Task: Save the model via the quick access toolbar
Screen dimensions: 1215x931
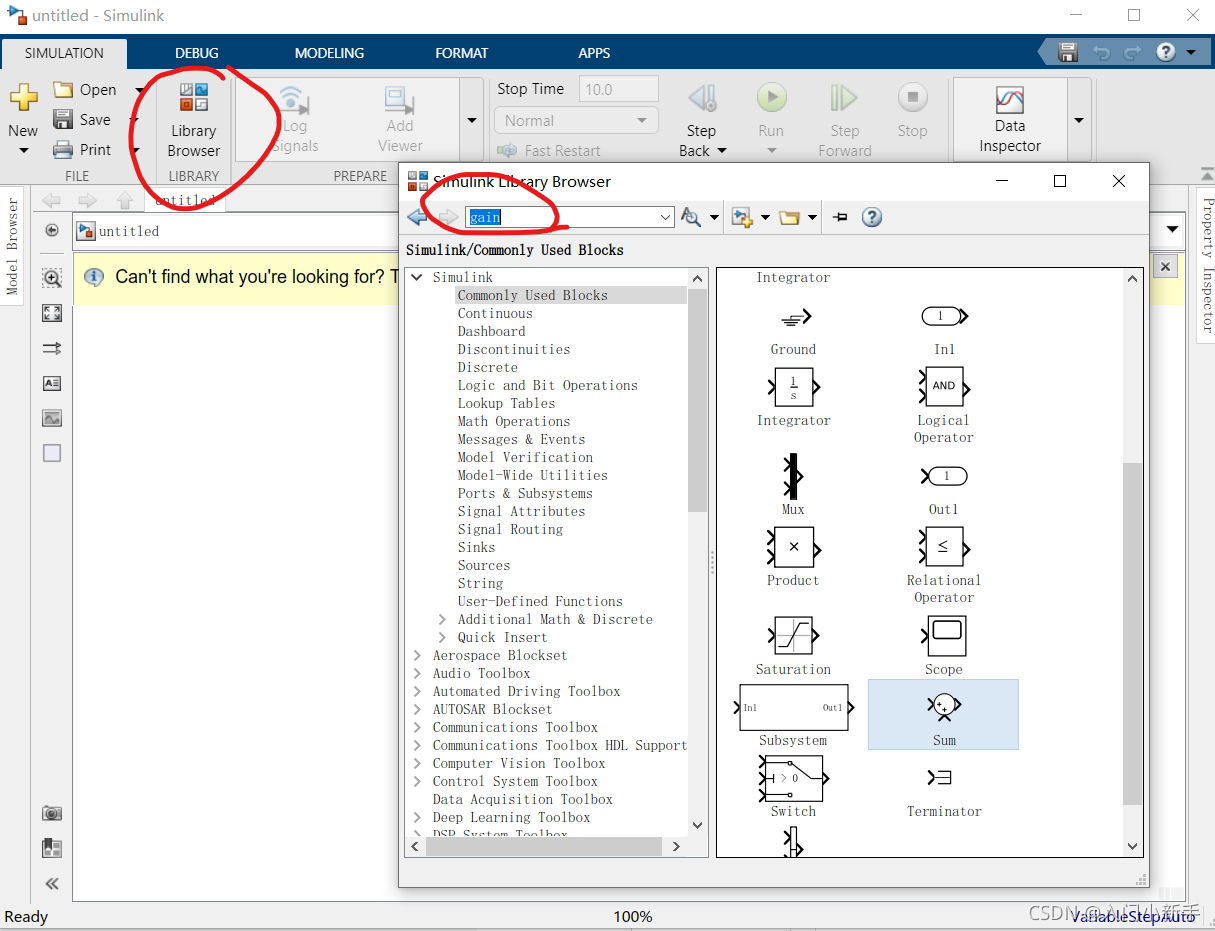Action: (1067, 52)
